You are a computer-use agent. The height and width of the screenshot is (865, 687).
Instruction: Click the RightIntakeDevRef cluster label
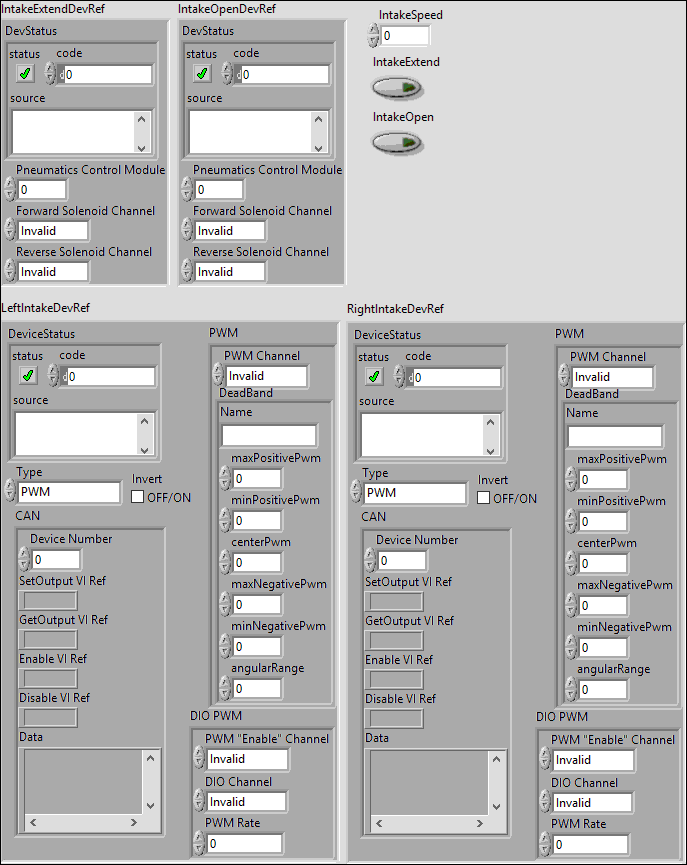395,309
